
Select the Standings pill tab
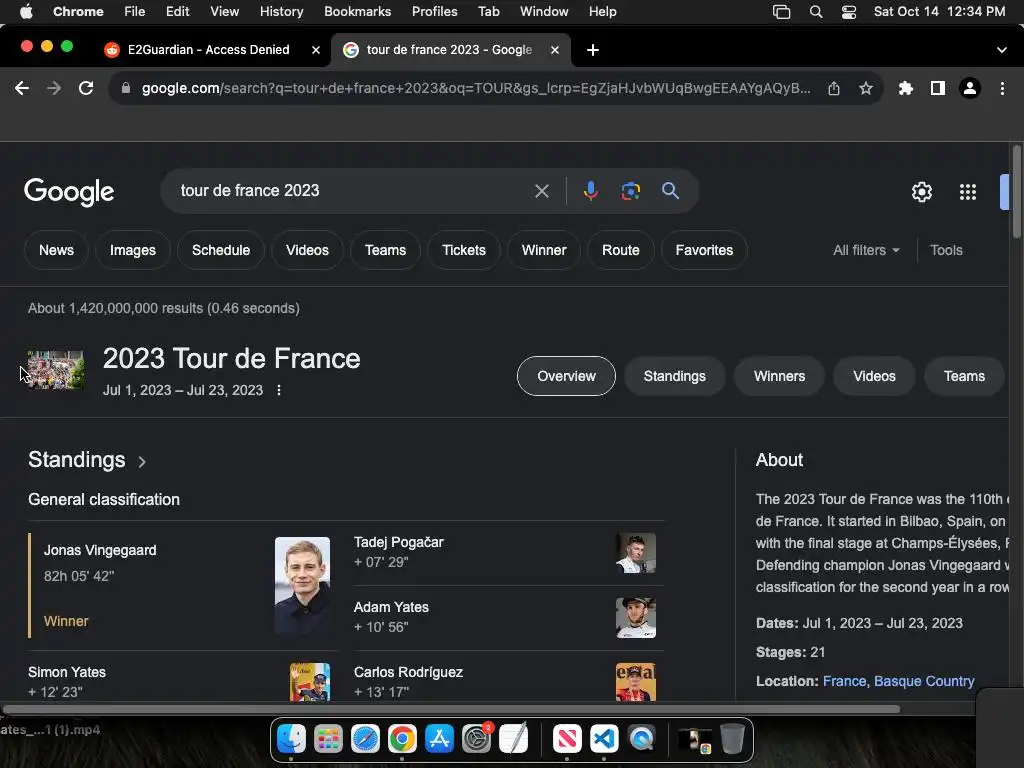coord(675,376)
